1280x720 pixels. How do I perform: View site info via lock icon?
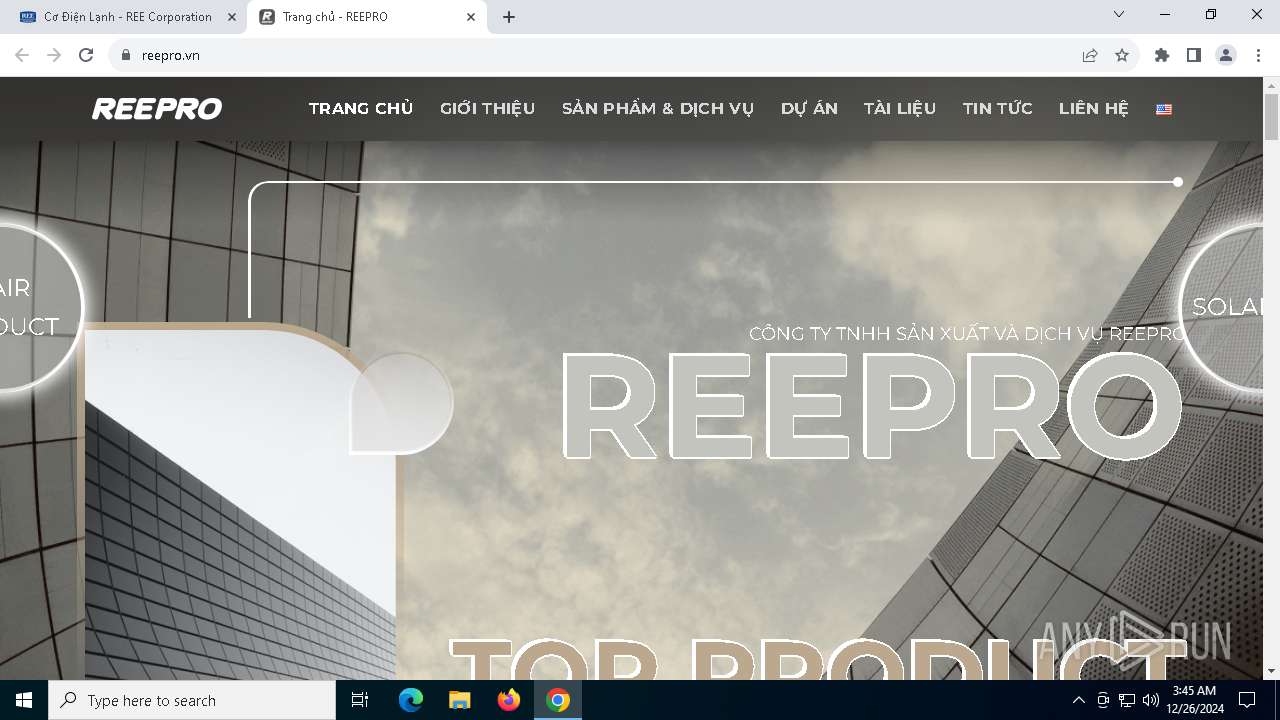[x=126, y=55]
